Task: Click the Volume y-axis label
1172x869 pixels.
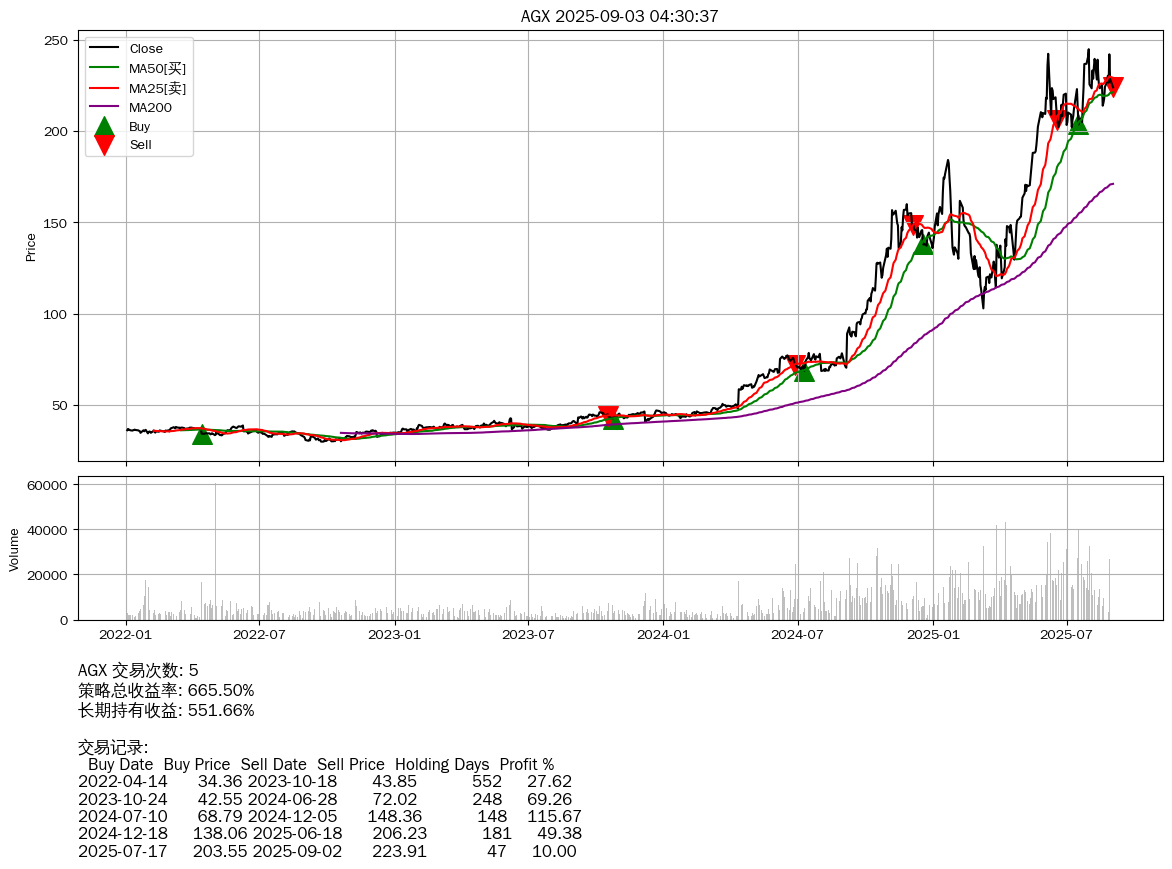Action: (14, 550)
